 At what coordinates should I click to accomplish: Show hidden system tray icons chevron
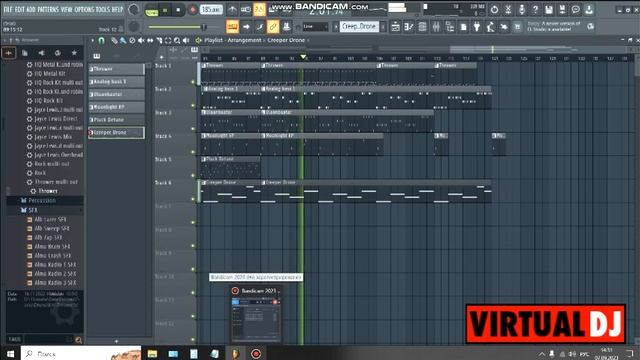[542, 354]
